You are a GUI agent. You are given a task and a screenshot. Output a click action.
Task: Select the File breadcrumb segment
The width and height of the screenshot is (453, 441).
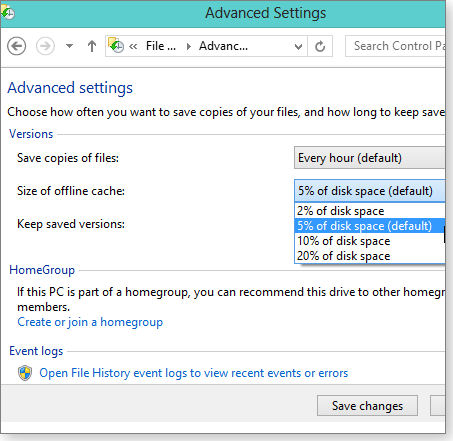point(161,46)
